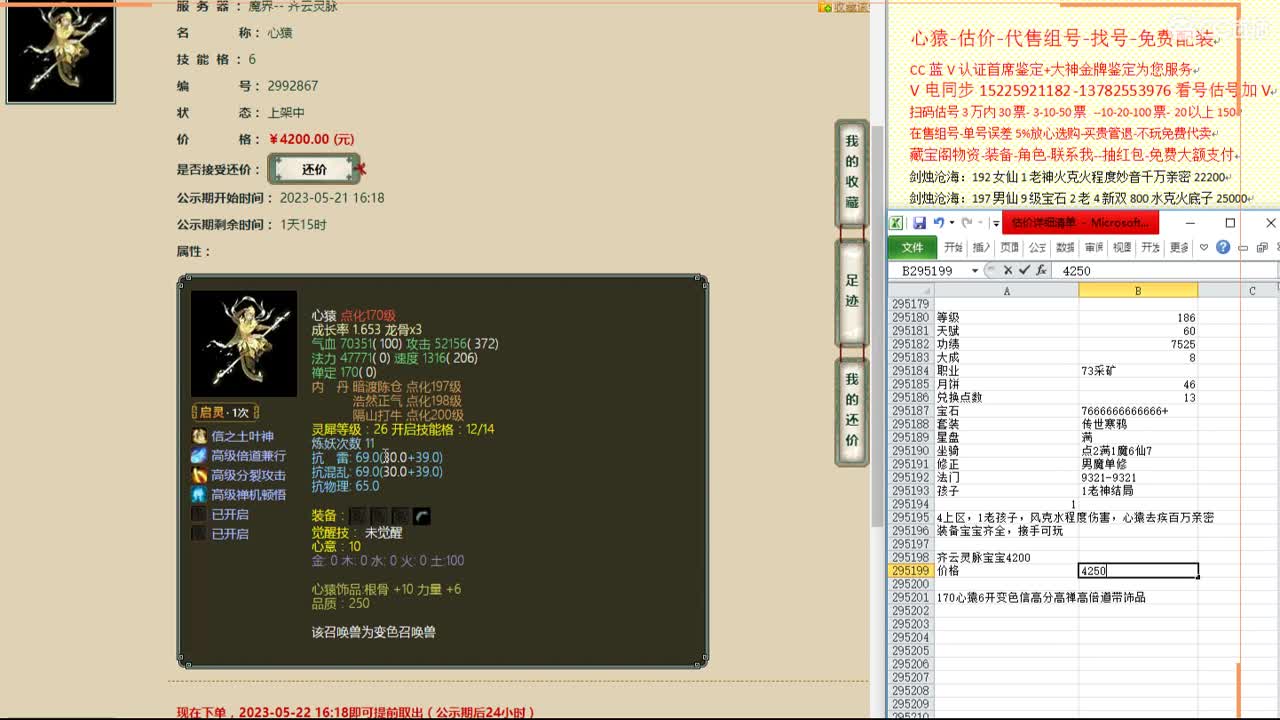Toggle the first 已开启 checkbox
The height and width of the screenshot is (720, 1280).
click(199, 513)
